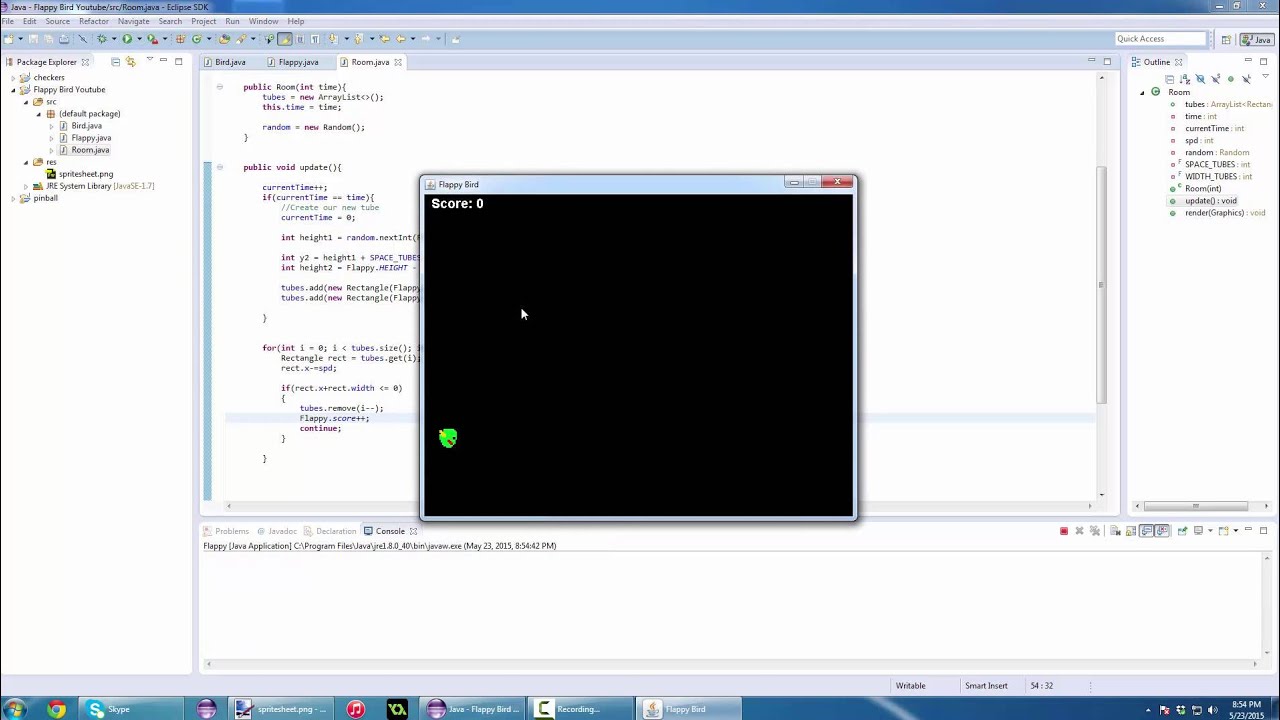The height and width of the screenshot is (720, 1280).
Task: Click the Remove Launch gray X icon
Action: (x=1079, y=531)
